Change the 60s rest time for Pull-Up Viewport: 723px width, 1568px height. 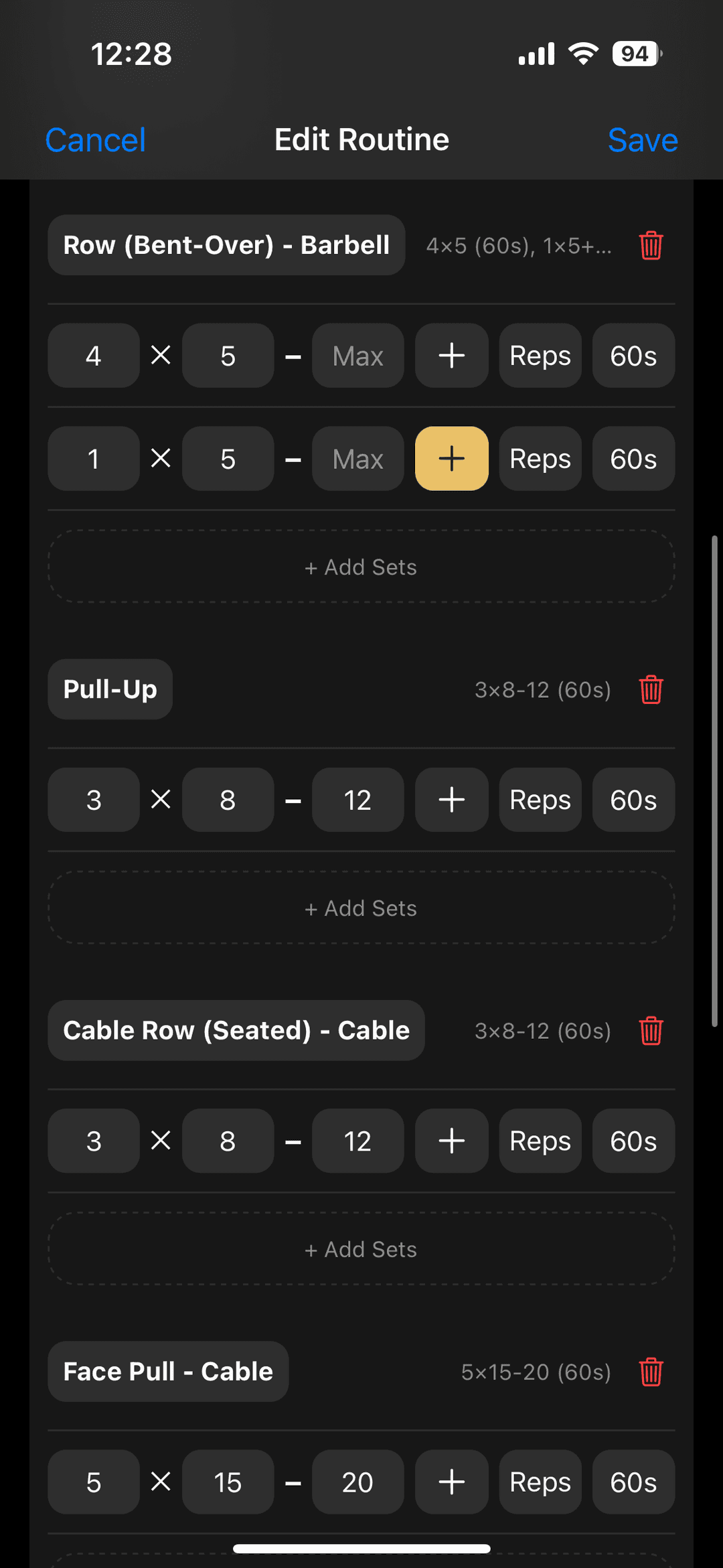coord(633,799)
